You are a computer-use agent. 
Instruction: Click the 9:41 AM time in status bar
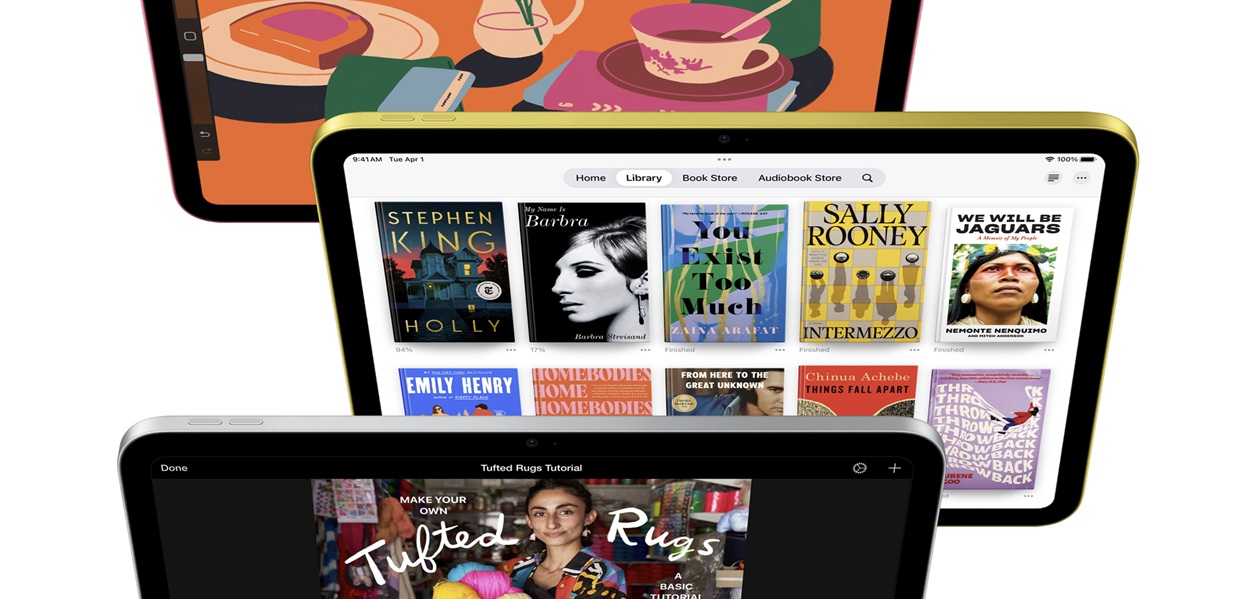coord(368,159)
